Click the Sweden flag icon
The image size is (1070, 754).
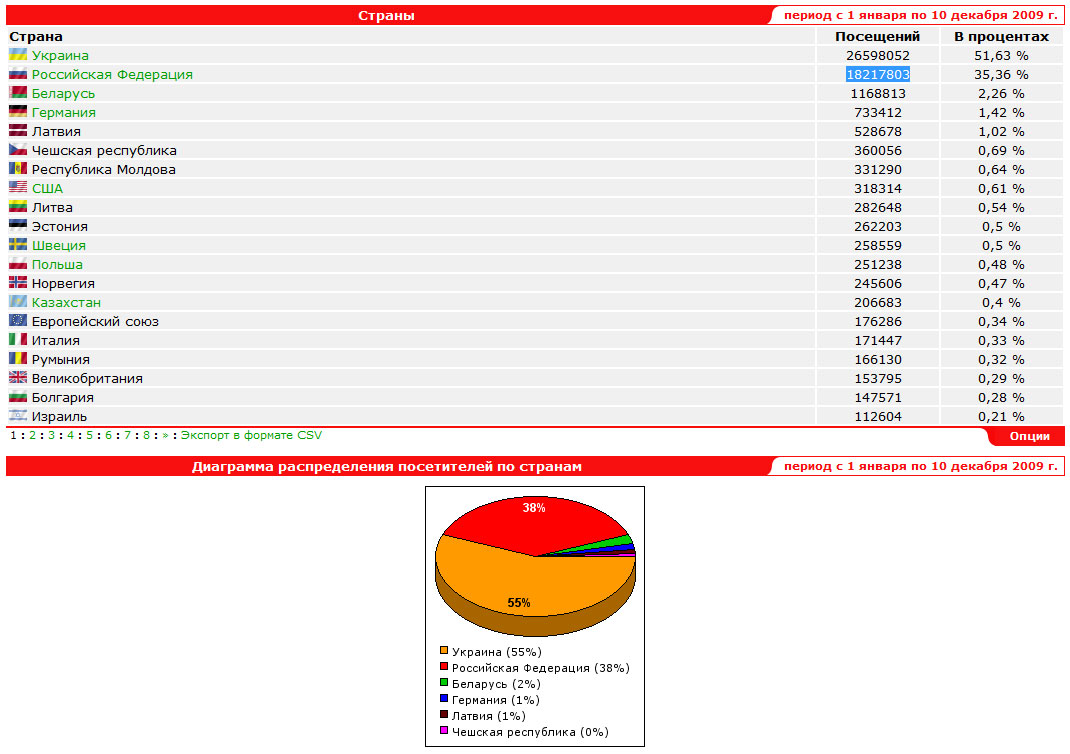(x=18, y=244)
